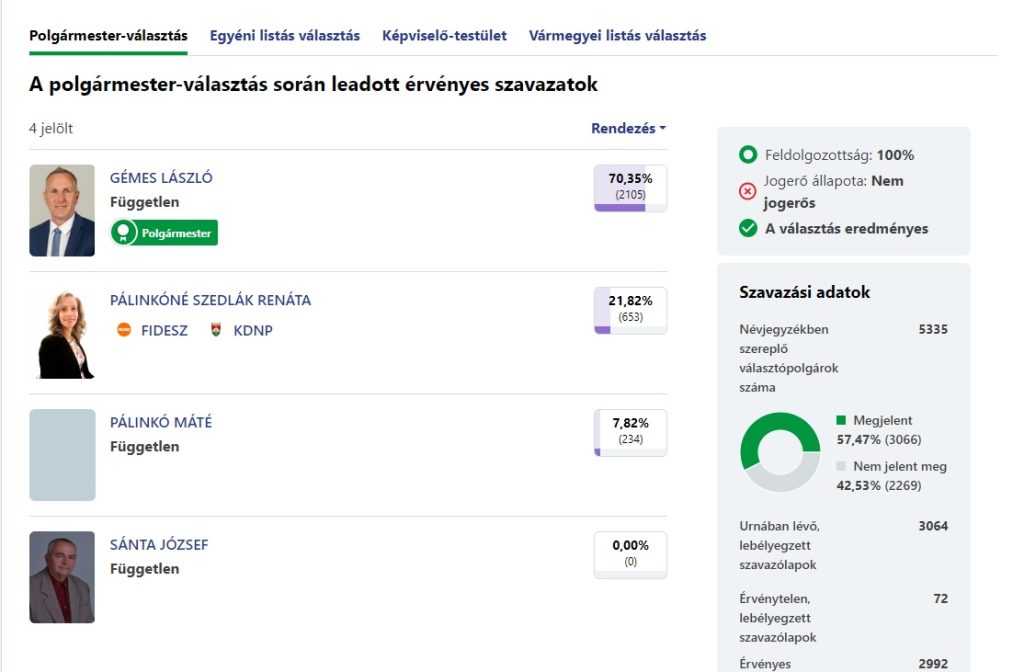The height and width of the screenshot is (672, 1024).
Task: Open the Rendezés sorting dropdown
Action: click(628, 128)
